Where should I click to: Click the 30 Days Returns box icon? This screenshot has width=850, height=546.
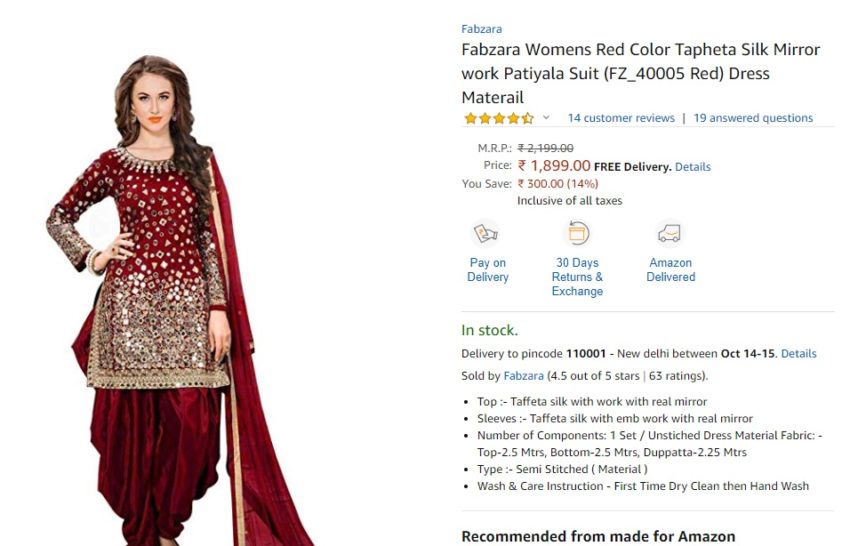pyautogui.click(x=577, y=234)
